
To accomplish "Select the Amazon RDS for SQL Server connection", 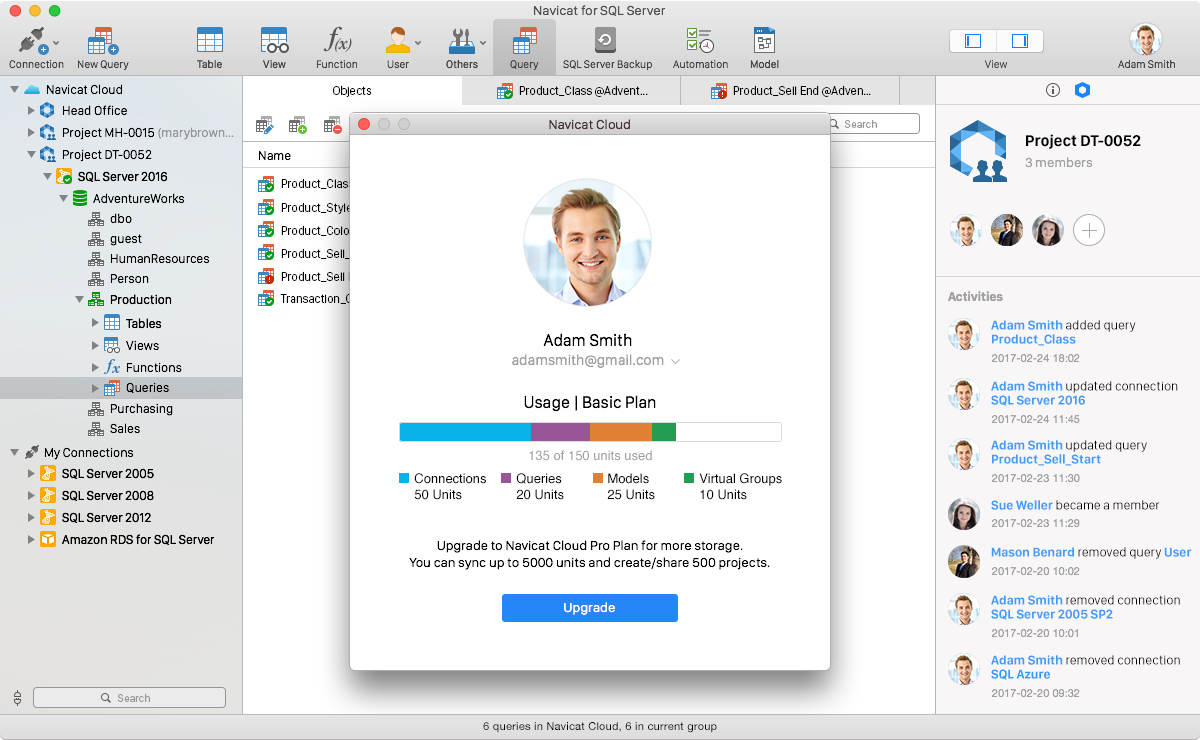I will coord(137,539).
